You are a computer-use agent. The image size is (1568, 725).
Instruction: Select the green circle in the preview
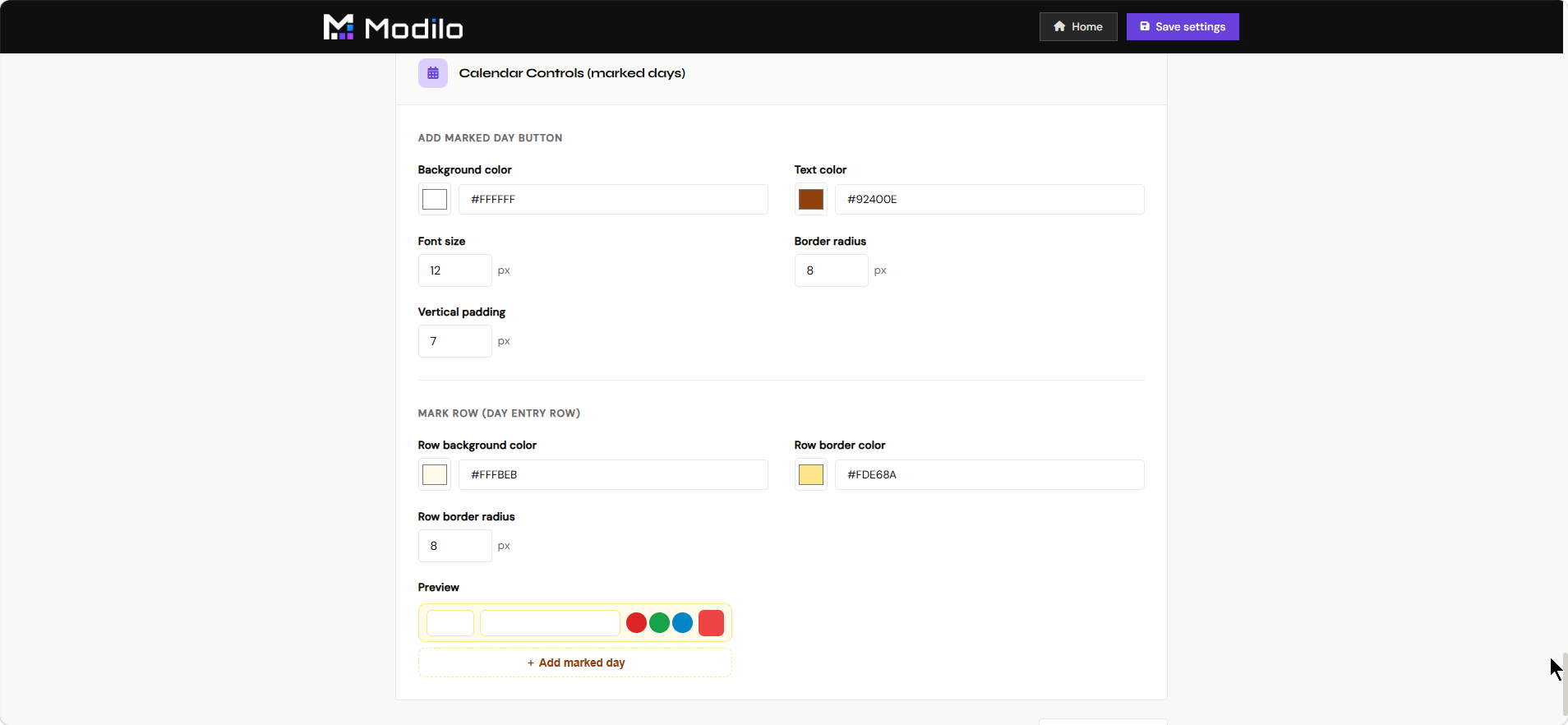(x=659, y=623)
